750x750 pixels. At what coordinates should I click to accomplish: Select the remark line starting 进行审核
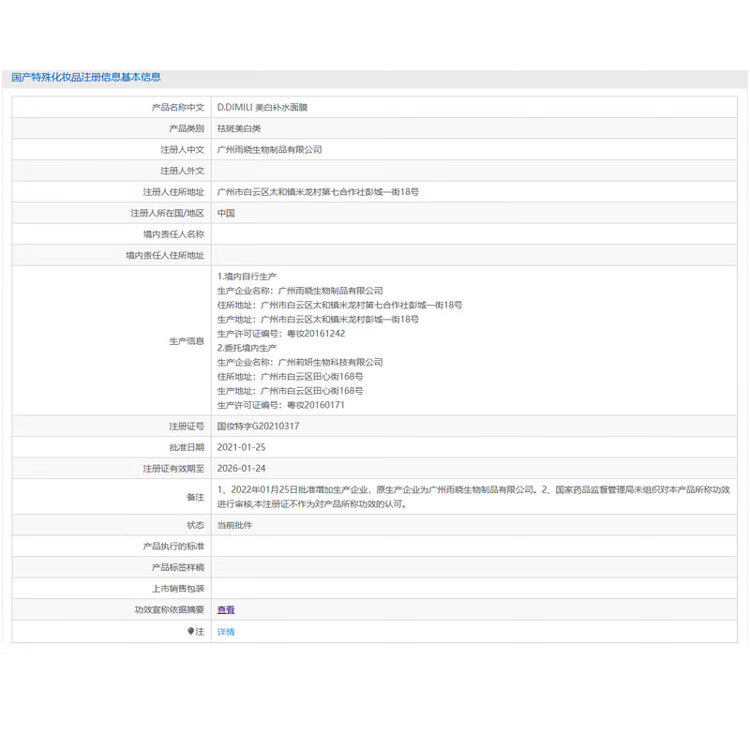tap(312, 504)
